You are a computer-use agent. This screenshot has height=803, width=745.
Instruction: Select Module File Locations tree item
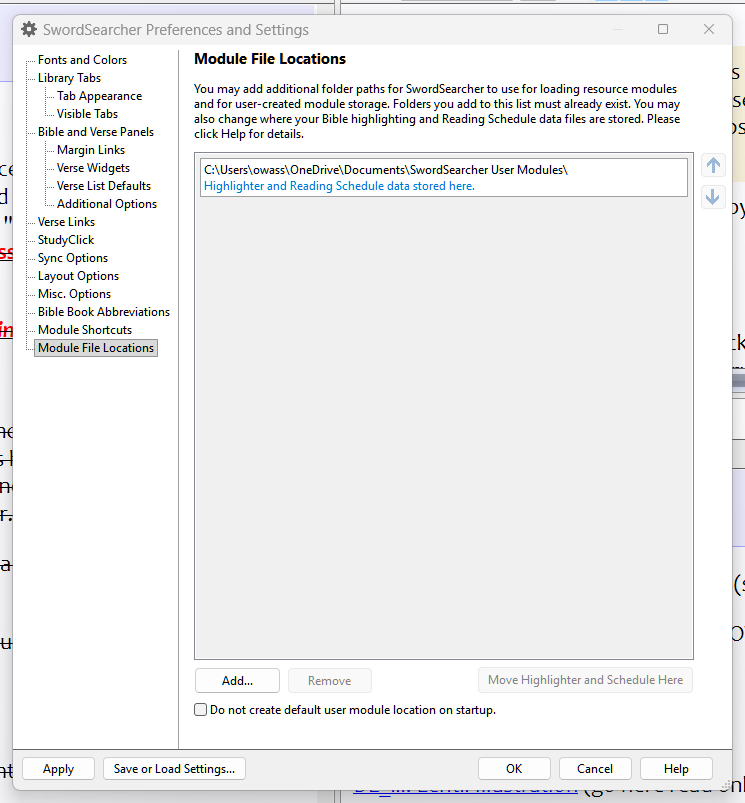click(96, 348)
